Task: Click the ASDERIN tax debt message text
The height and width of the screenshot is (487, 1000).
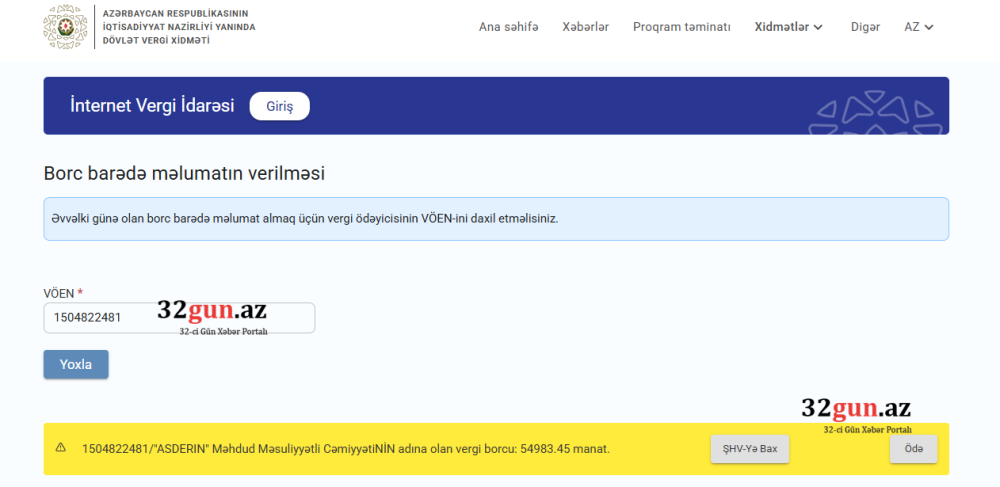Action: (x=346, y=449)
